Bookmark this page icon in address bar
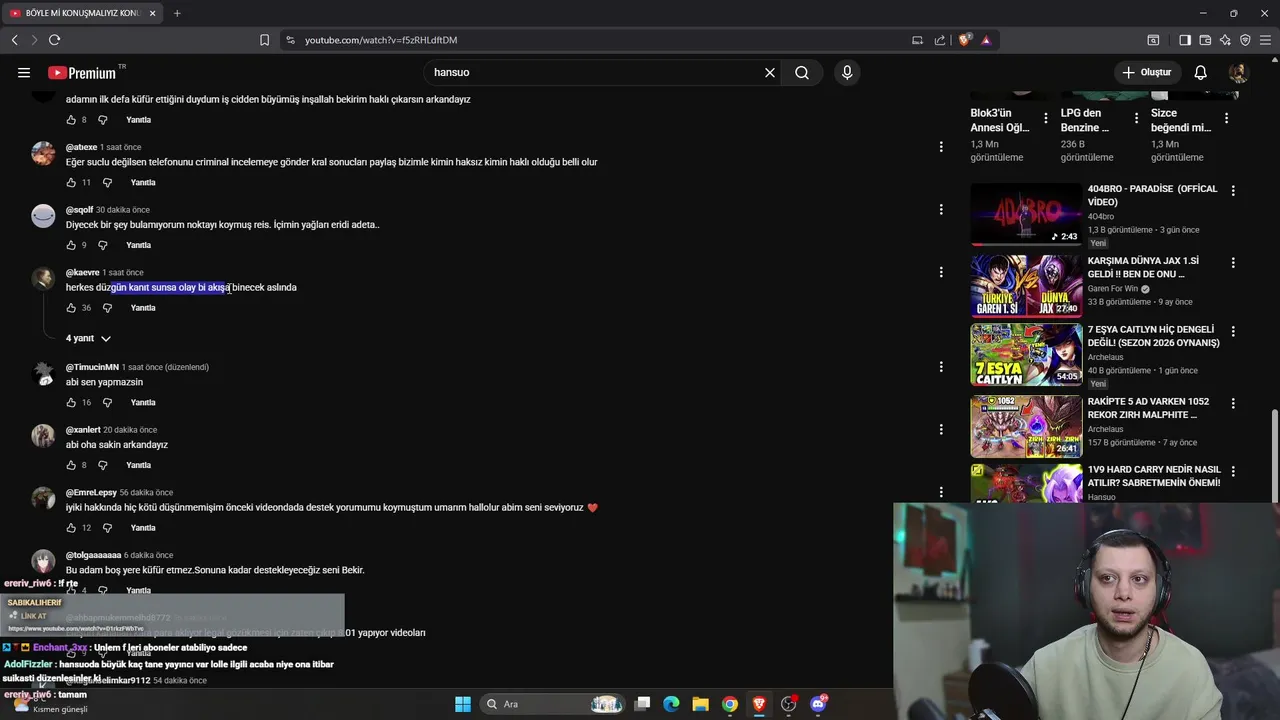Screen dimensions: 1280x720 pyautogui.click(x=264, y=40)
